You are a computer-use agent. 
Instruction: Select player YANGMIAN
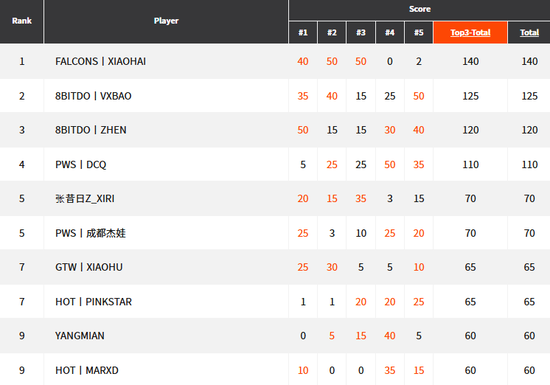point(80,336)
